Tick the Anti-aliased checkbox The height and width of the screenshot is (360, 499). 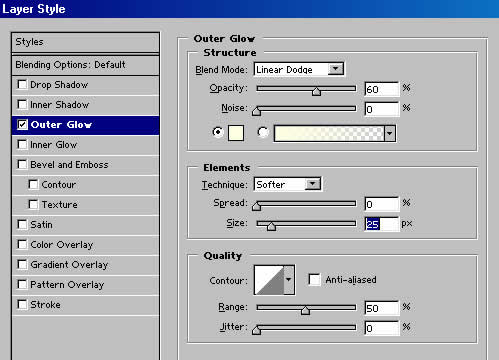tap(314, 280)
